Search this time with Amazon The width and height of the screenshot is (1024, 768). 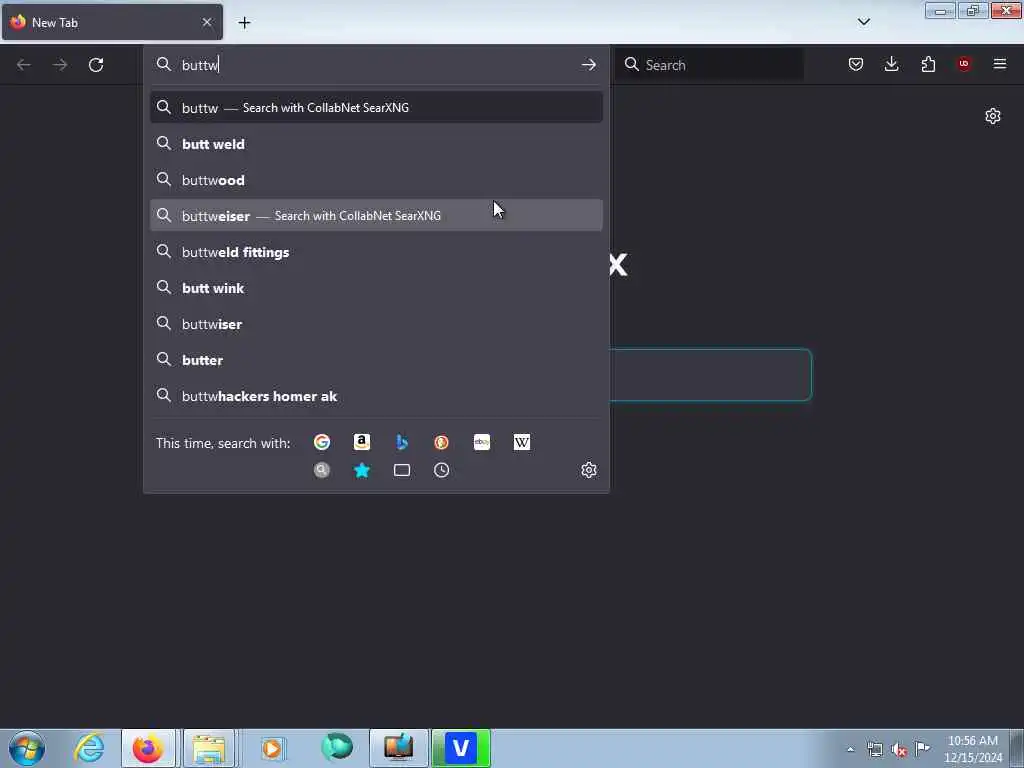click(x=362, y=442)
